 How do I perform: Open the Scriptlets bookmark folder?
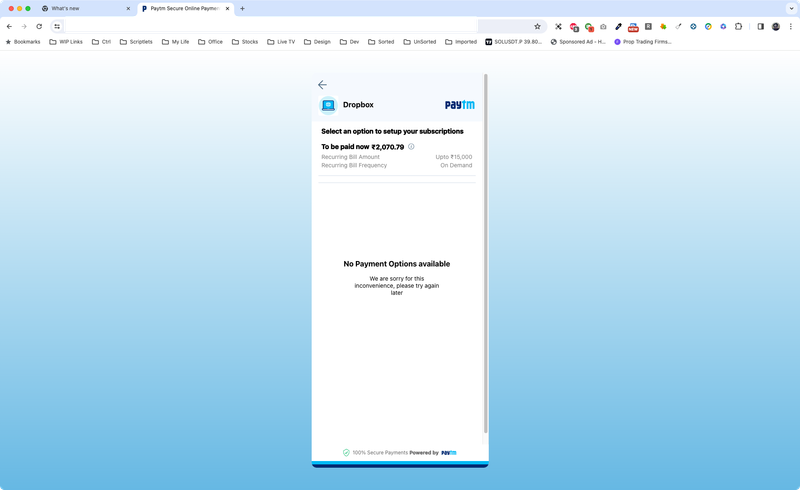pyautogui.click(x=136, y=42)
